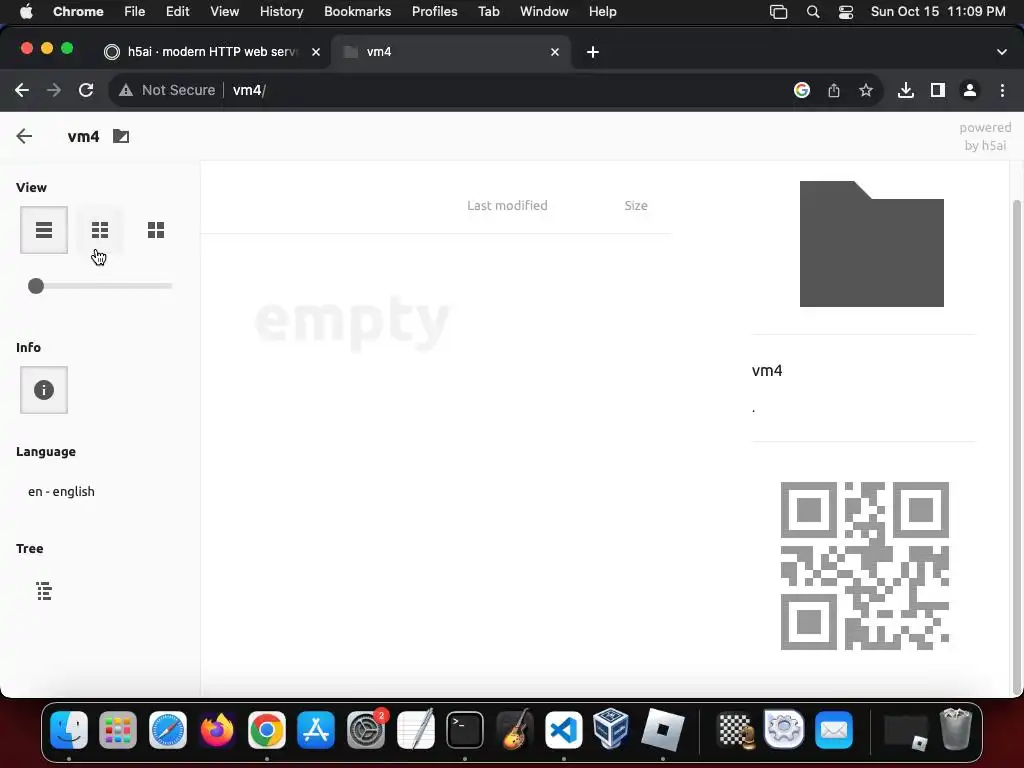1024x768 pixels.
Task: Switch to details list view
Action: pyautogui.click(x=44, y=230)
